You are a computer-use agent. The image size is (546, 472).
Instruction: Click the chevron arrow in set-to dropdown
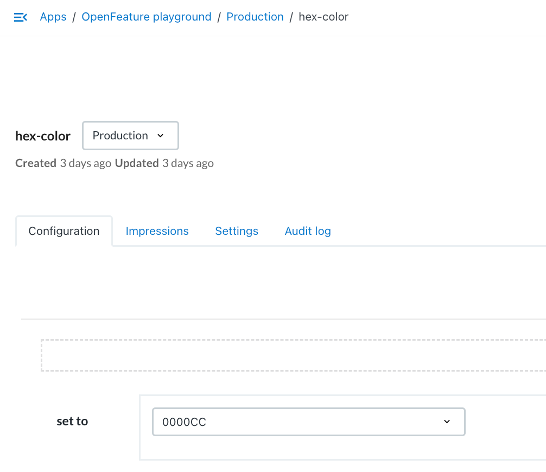tap(447, 422)
